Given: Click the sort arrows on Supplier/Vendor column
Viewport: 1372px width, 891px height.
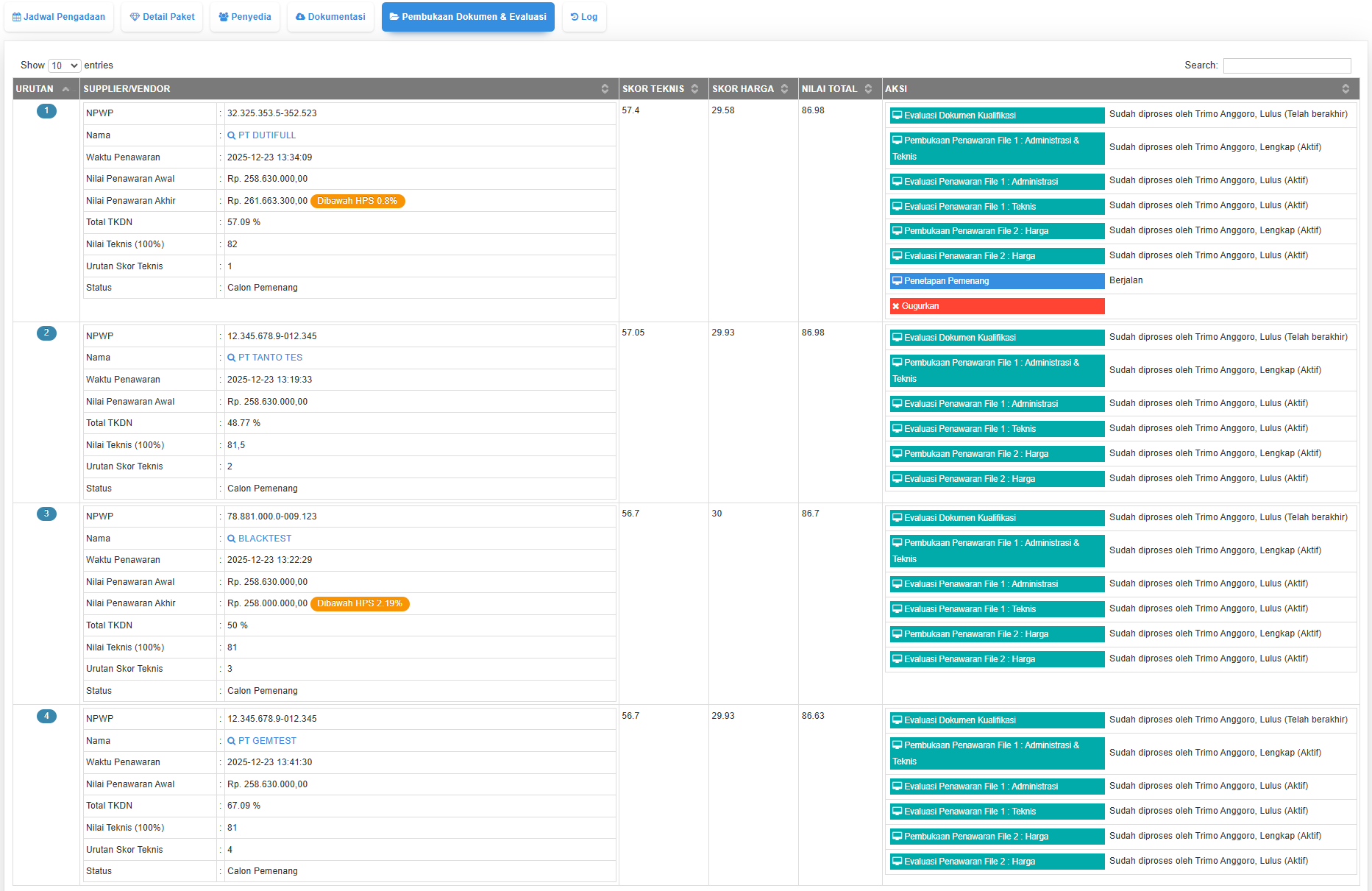Looking at the screenshot, I should (x=605, y=89).
